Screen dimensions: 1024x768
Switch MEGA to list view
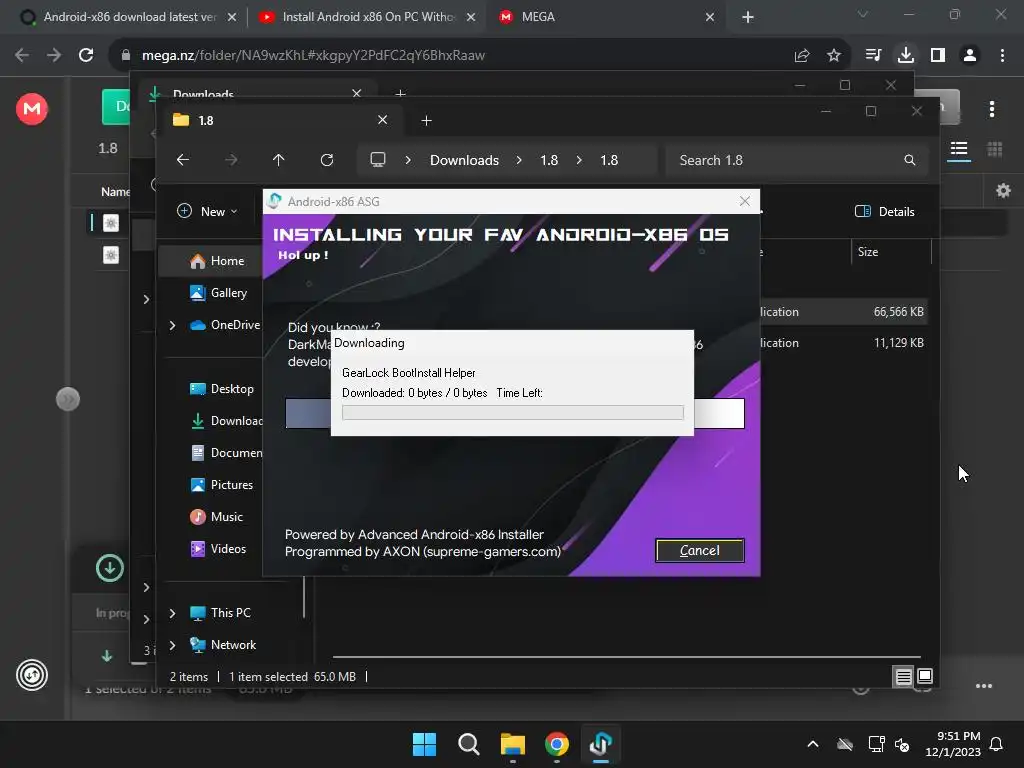pyautogui.click(x=959, y=150)
